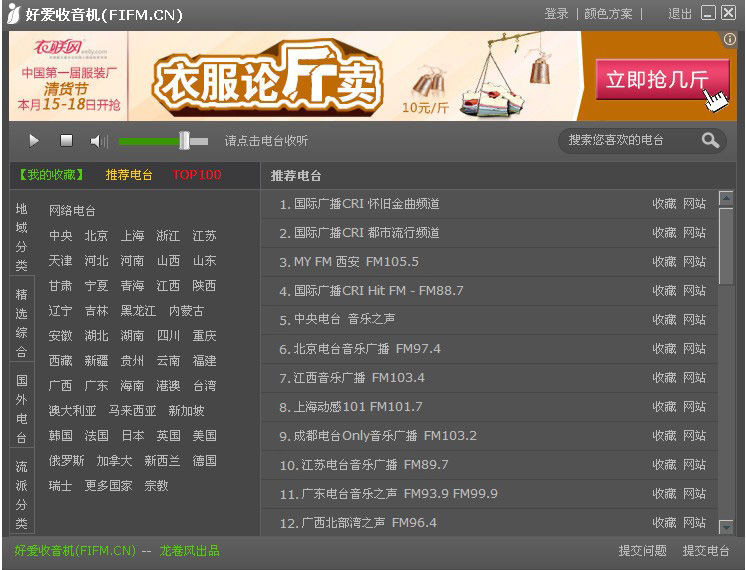Switch to the TOP100 tab
This screenshot has height=570, width=746.
click(196, 175)
